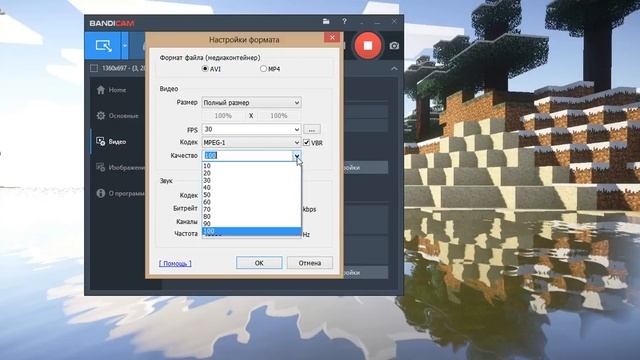
Task: Select the AVI container radio button
Action: pyautogui.click(x=205, y=69)
